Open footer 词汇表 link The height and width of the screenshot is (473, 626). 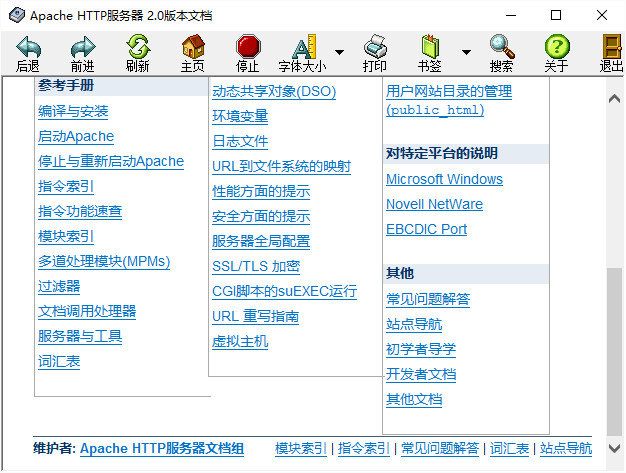coord(509,449)
